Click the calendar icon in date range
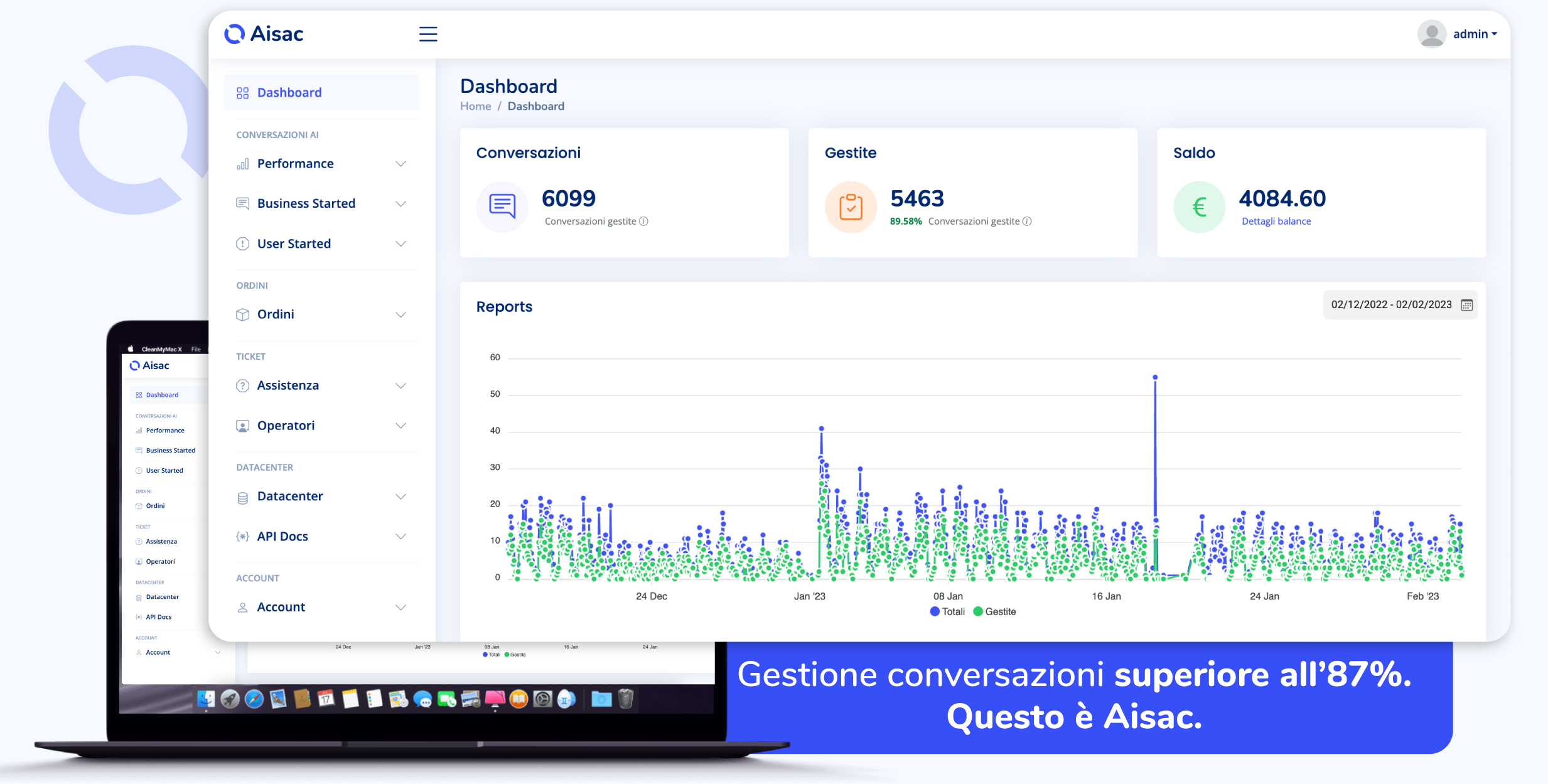 [x=1466, y=305]
